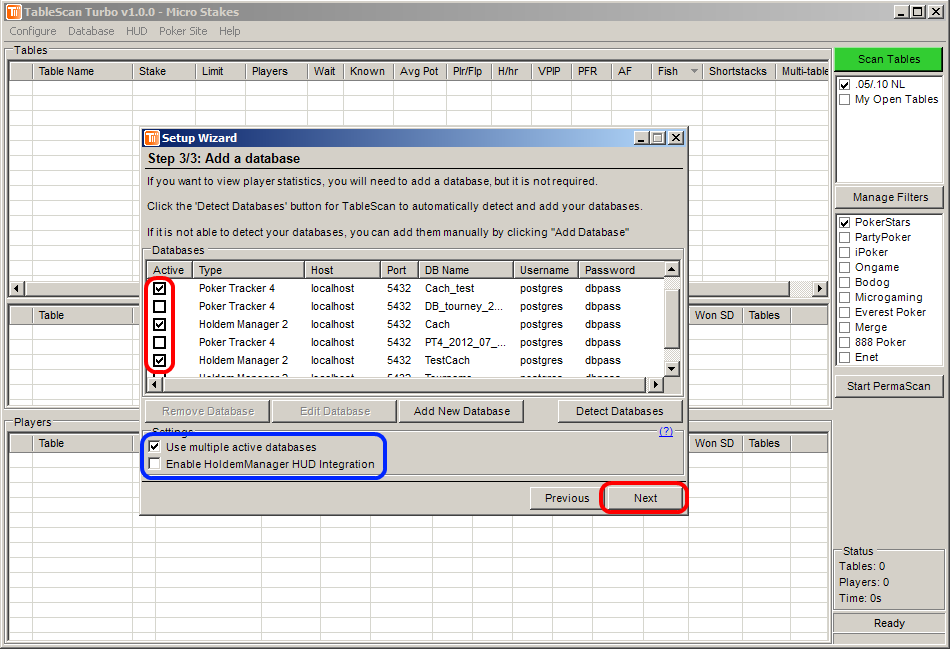The width and height of the screenshot is (950, 649).
Task: Enable the Ongame site
Action: (845, 267)
